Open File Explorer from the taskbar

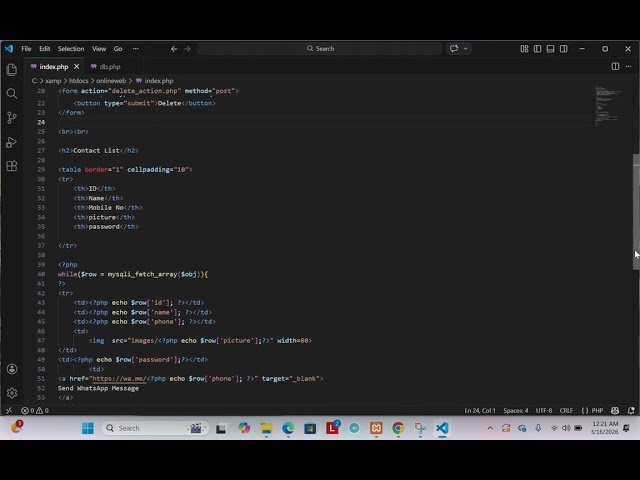(x=266, y=428)
